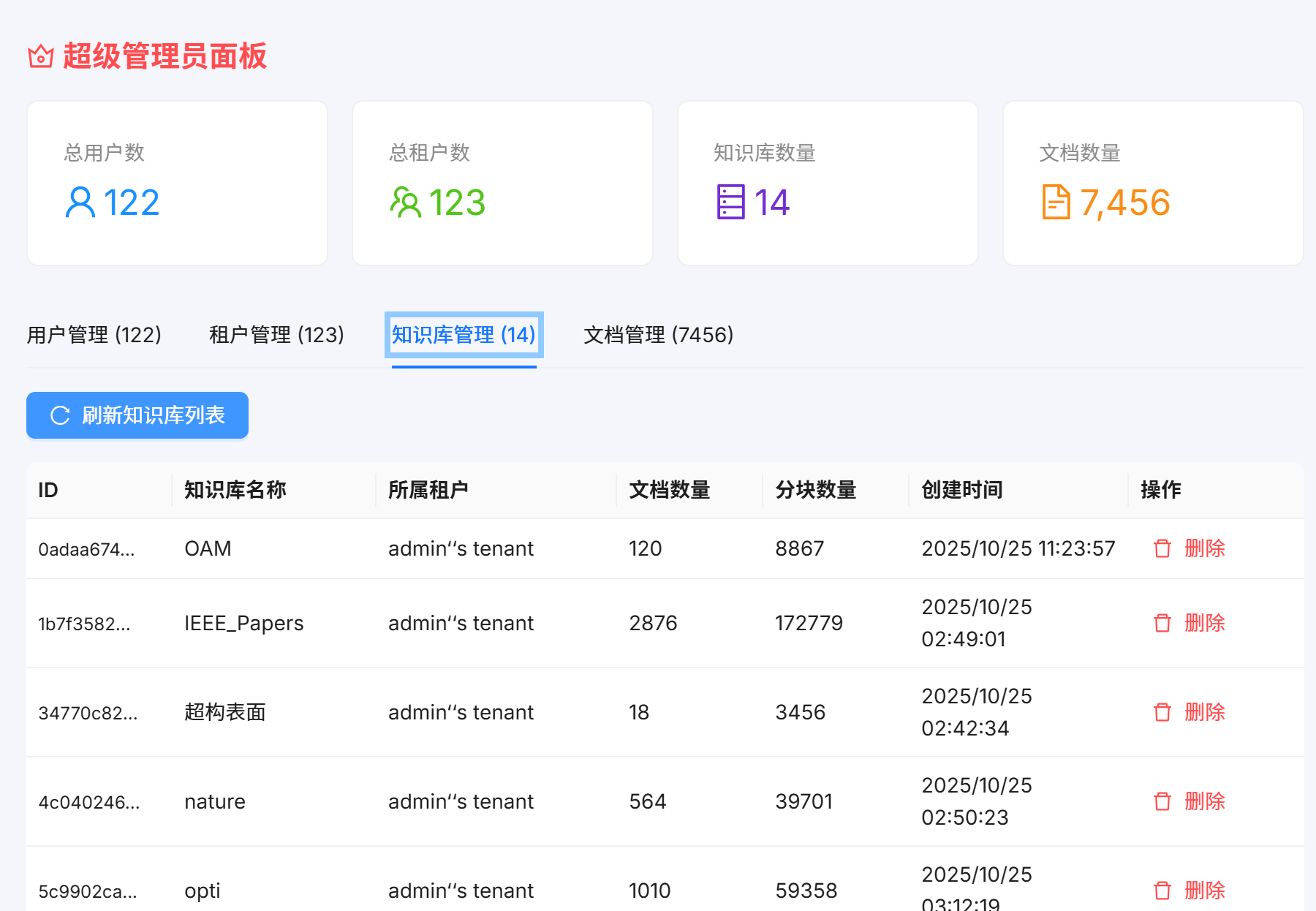Viewport: 1316px width, 911px height.
Task: Click the purple knowledge base icon showing 14
Action: tap(731, 202)
